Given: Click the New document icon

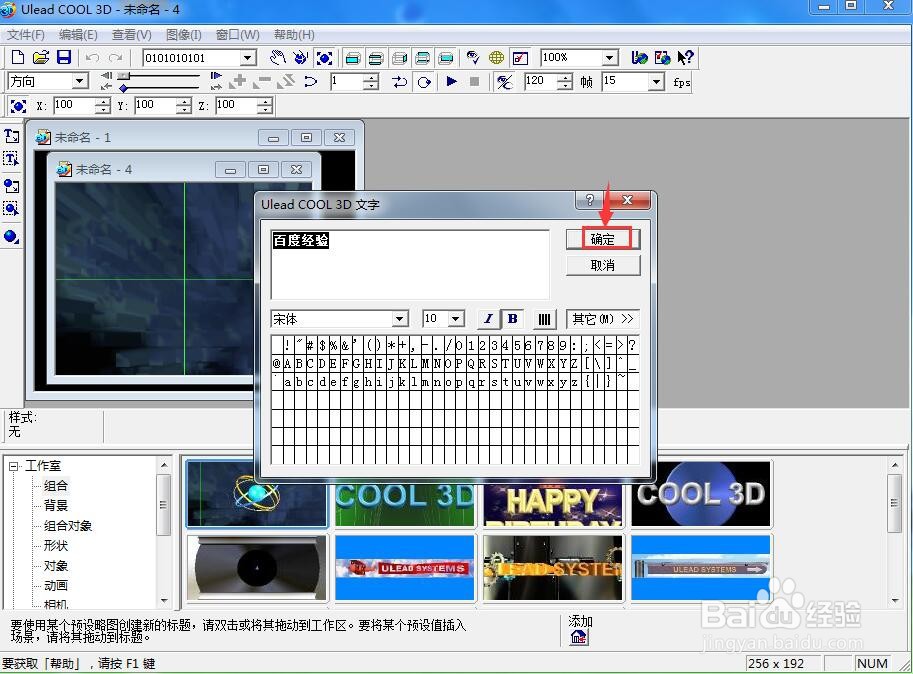Looking at the screenshot, I should (17, 57).
